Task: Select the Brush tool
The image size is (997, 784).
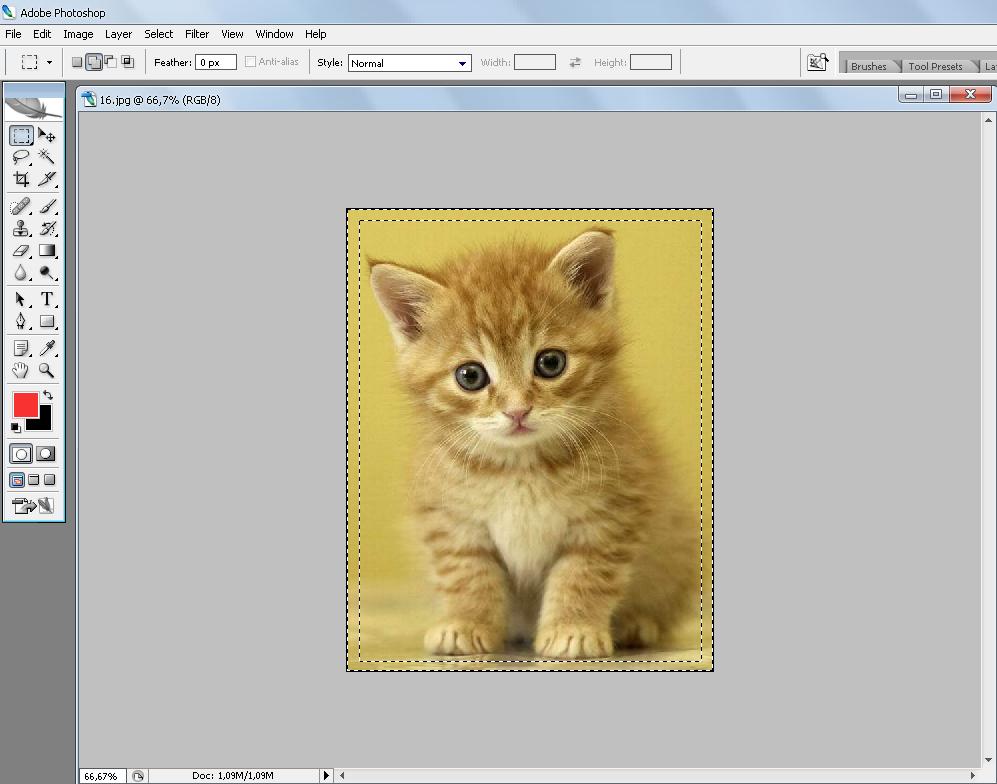Action: click(46, 206)
